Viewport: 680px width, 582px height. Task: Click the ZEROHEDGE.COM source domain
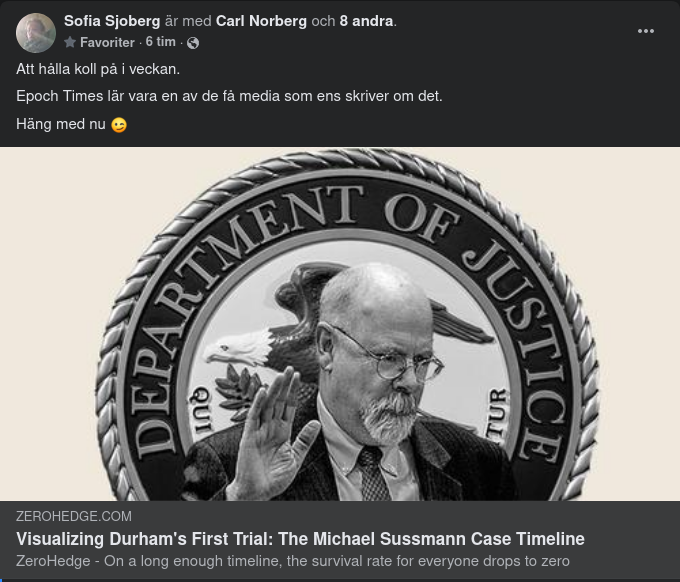(74, 516)
